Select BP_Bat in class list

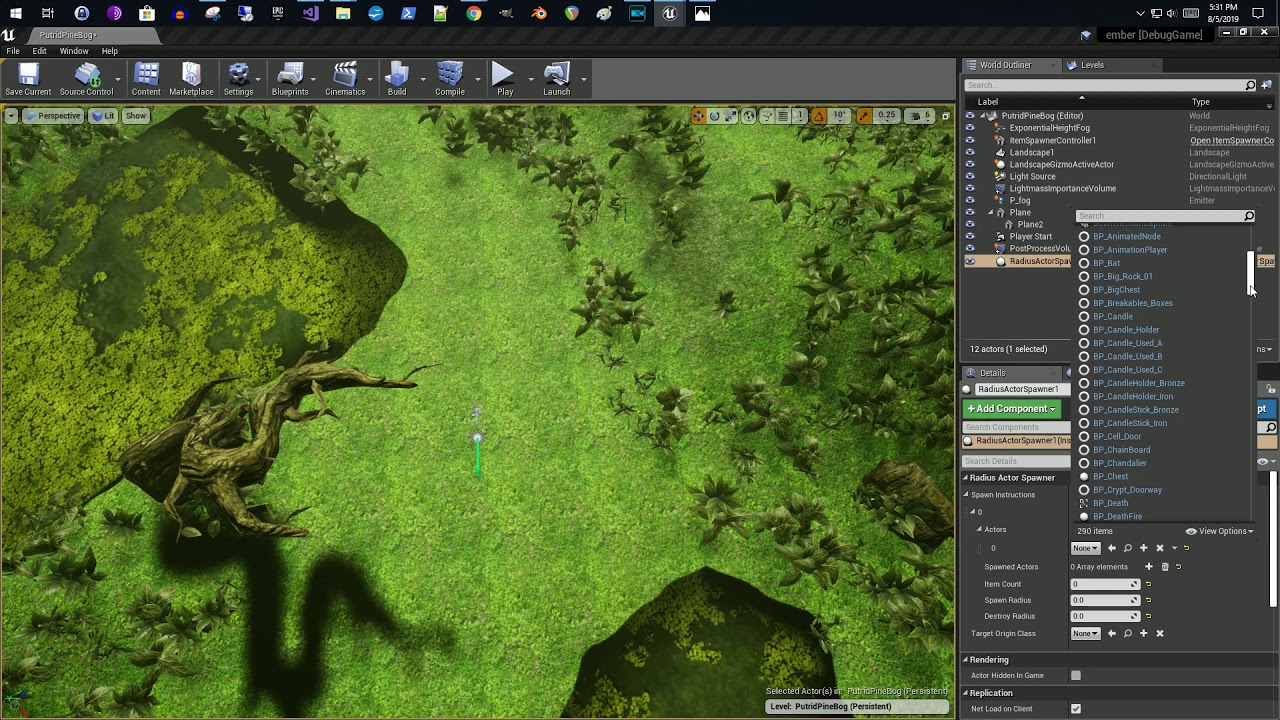click(x=1106, y=263)
